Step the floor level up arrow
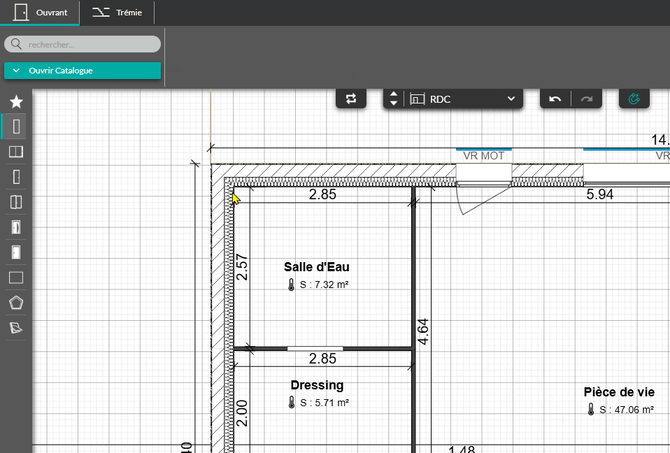670x453 pixels. 394,94
